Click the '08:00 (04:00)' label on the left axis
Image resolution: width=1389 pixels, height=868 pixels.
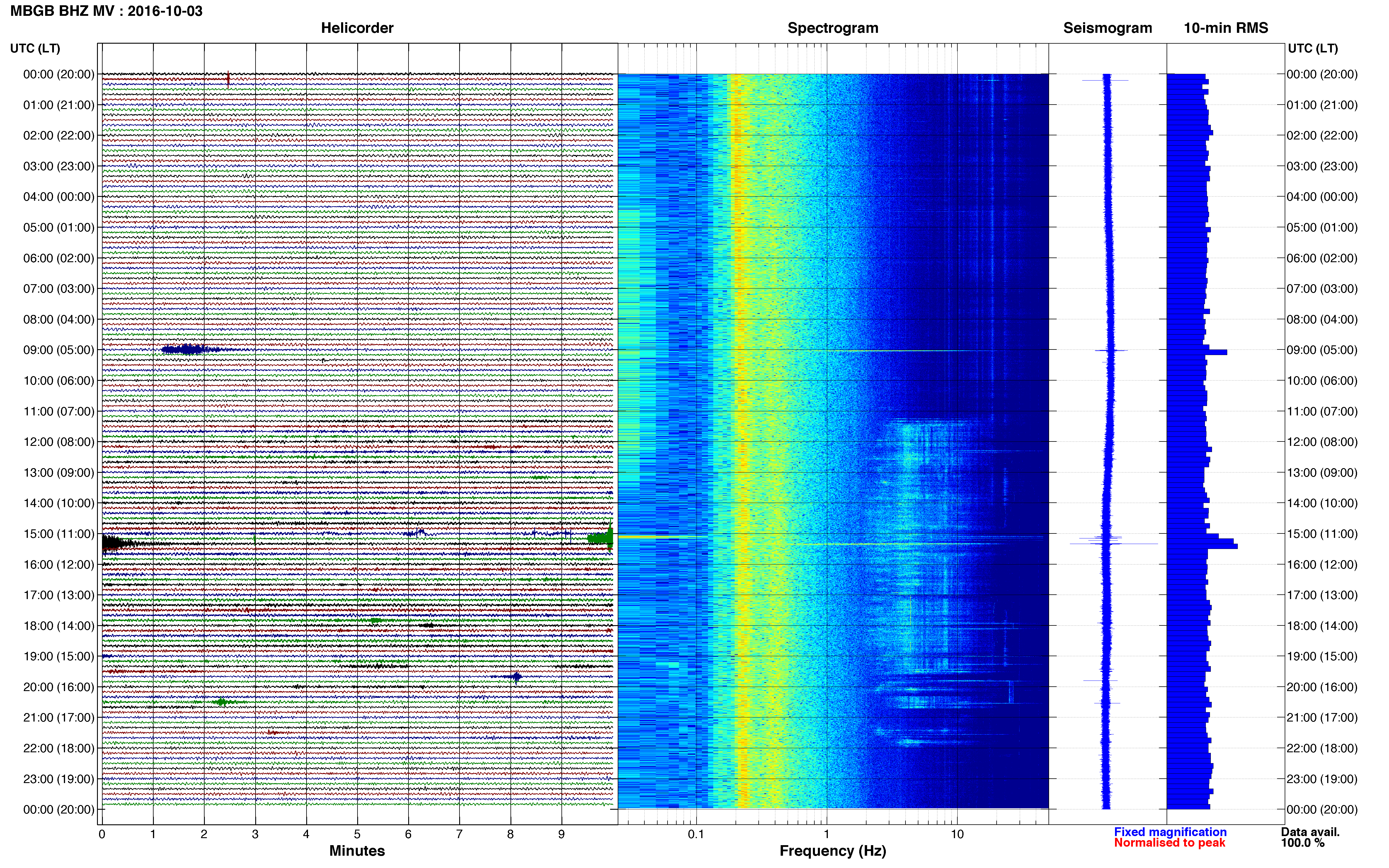[59, 319]
